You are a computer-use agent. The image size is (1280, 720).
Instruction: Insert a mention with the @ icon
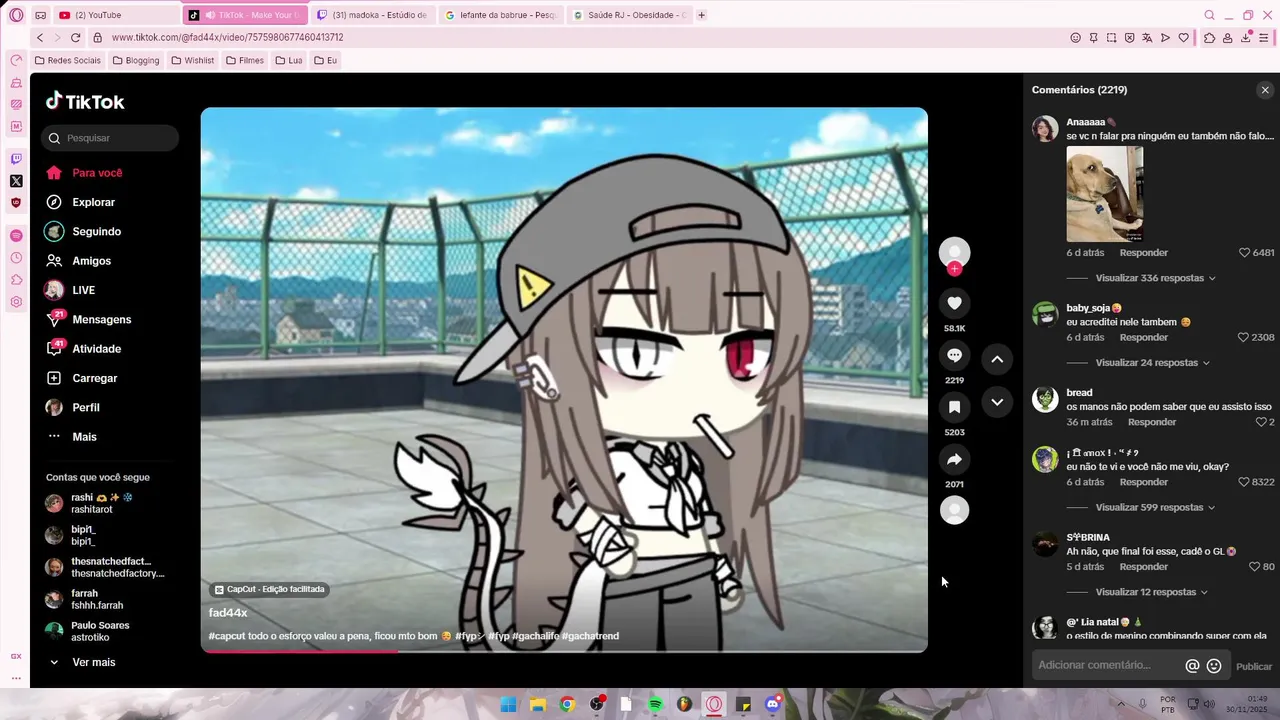point(1192,666)
